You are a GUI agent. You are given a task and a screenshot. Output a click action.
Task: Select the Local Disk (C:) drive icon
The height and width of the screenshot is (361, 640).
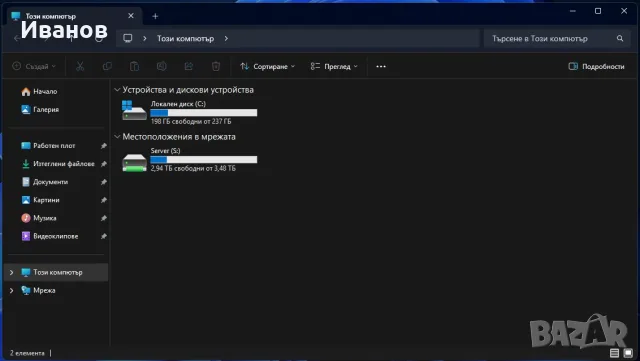tap(134, 111)
